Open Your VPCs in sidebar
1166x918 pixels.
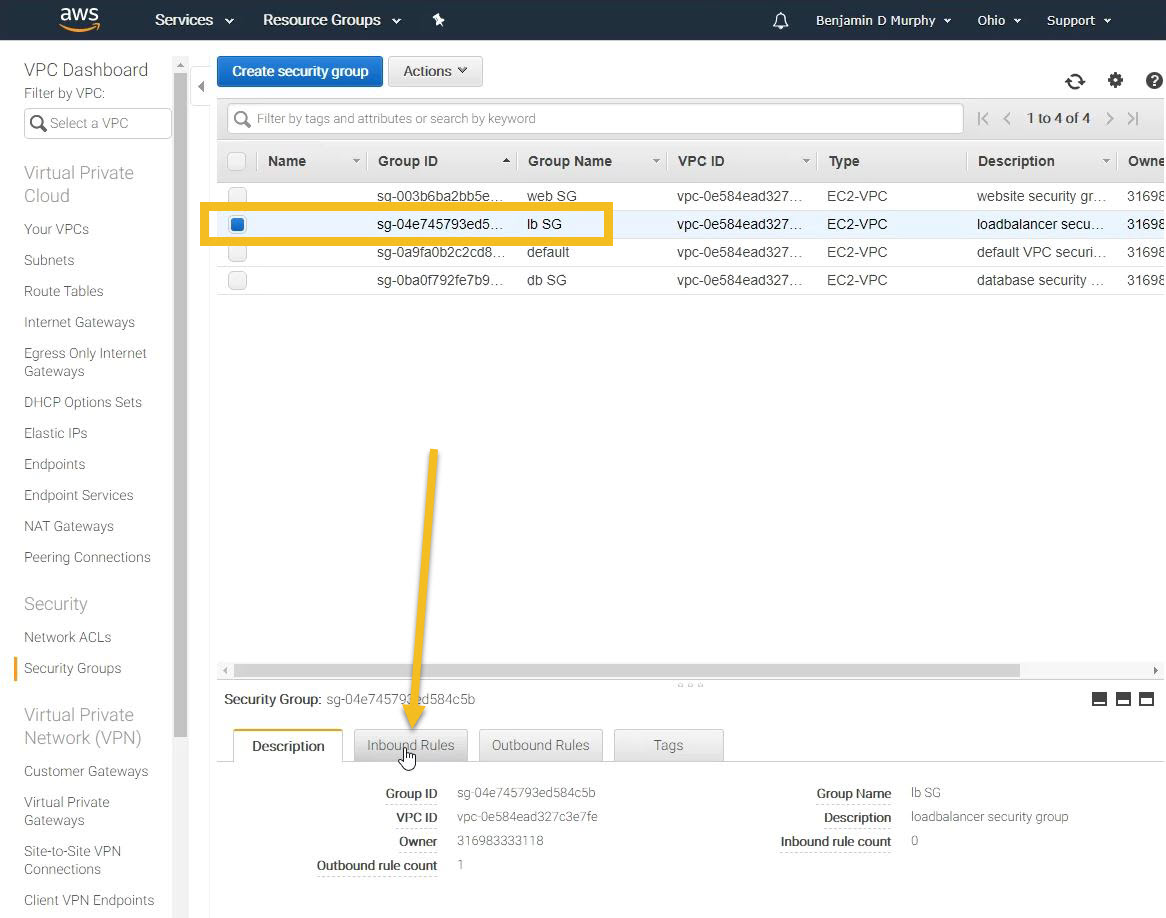point(56,229)
